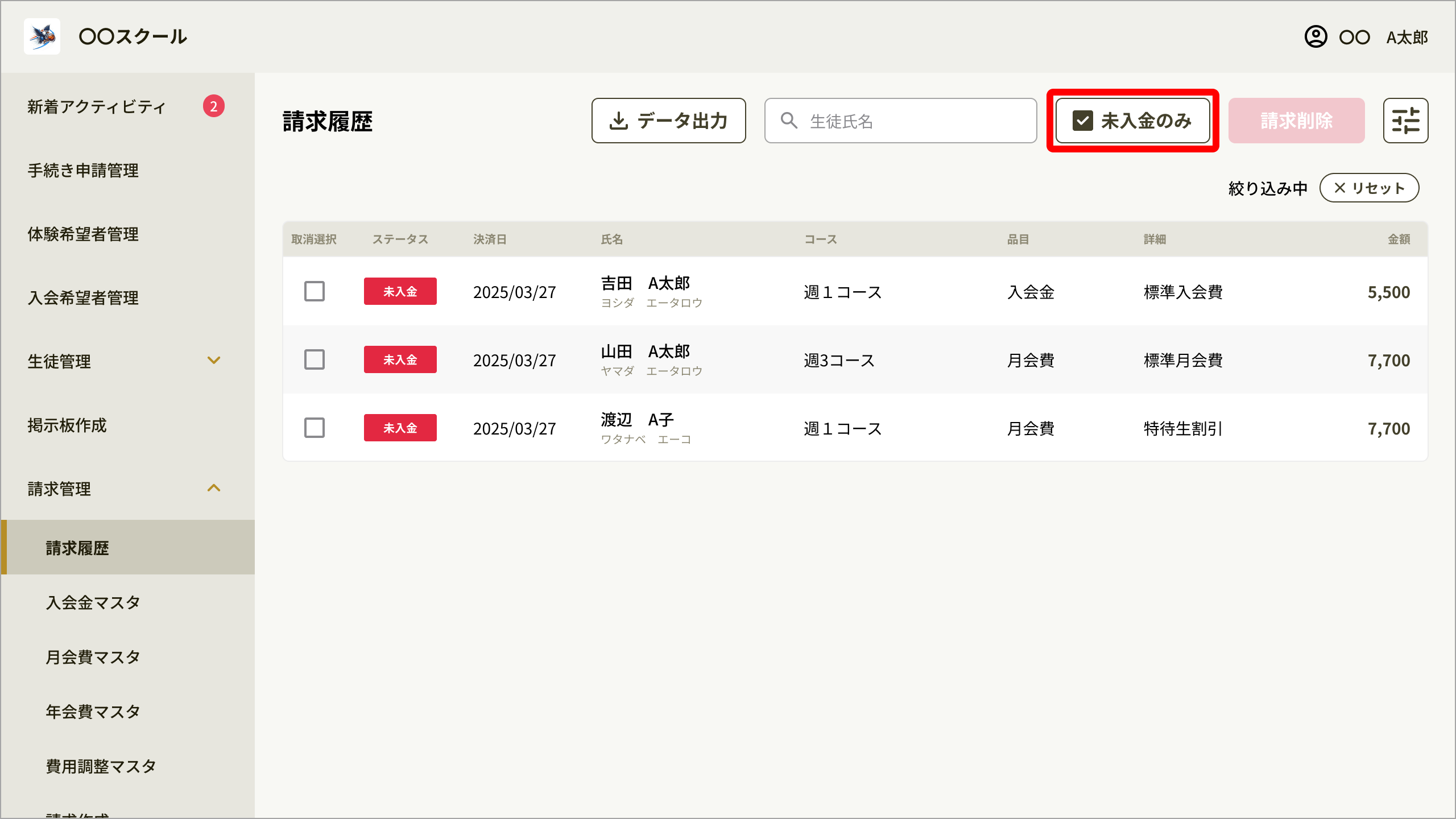Click the user name A太郎 in header

[x=1407, y=38]
